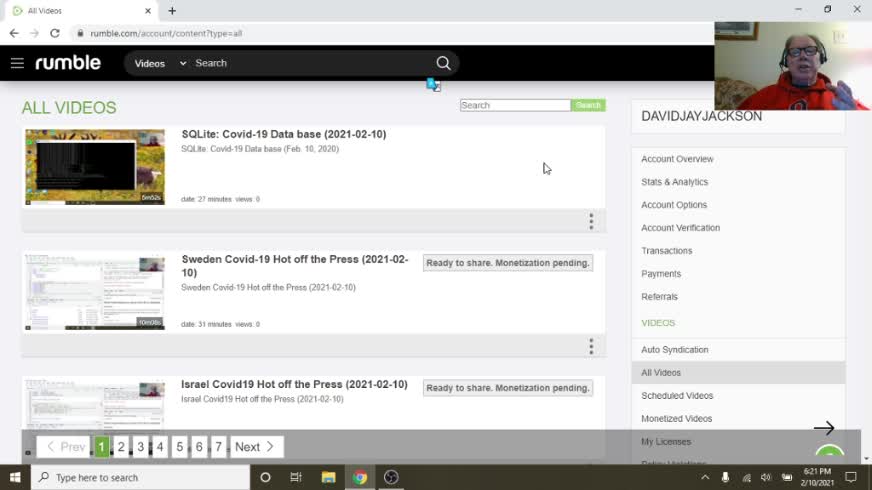872x490 pixels.
Task: Jump to page 6 in pagination
Action: [x=199, y=447]
